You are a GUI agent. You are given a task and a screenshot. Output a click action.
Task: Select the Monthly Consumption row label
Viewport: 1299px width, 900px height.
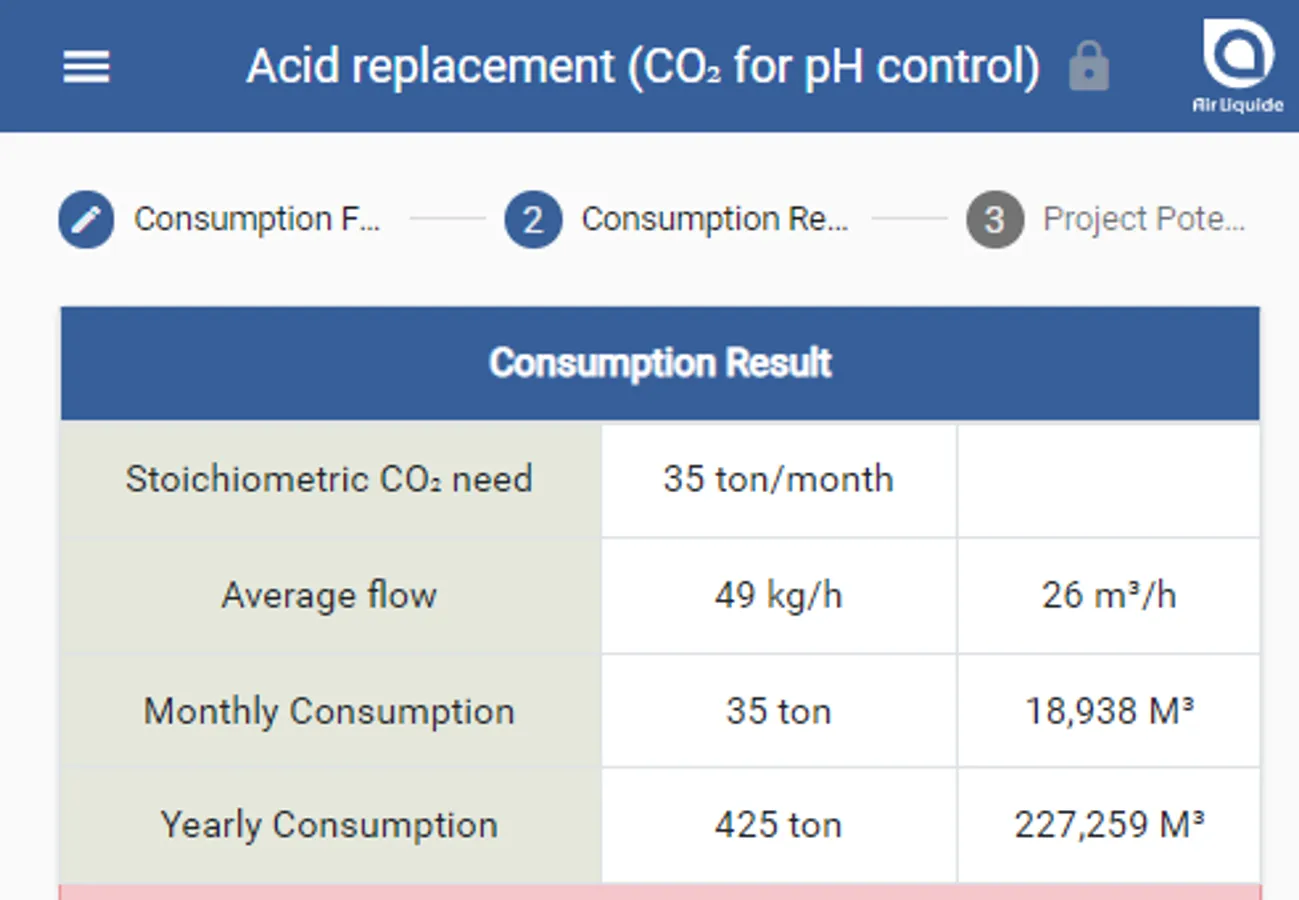[x=329, y=711]
